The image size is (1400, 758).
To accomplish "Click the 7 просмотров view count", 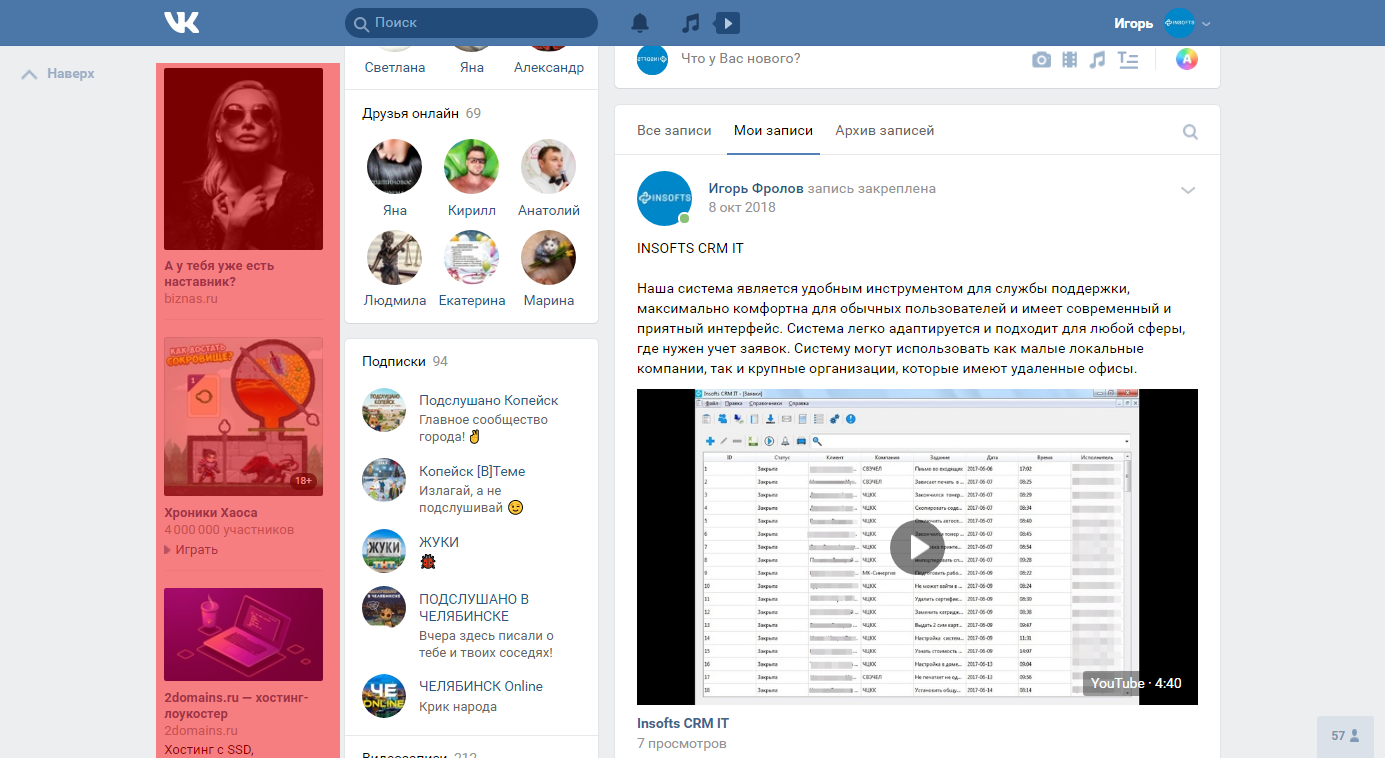I will pyautogui.click(x=681, y=743).
